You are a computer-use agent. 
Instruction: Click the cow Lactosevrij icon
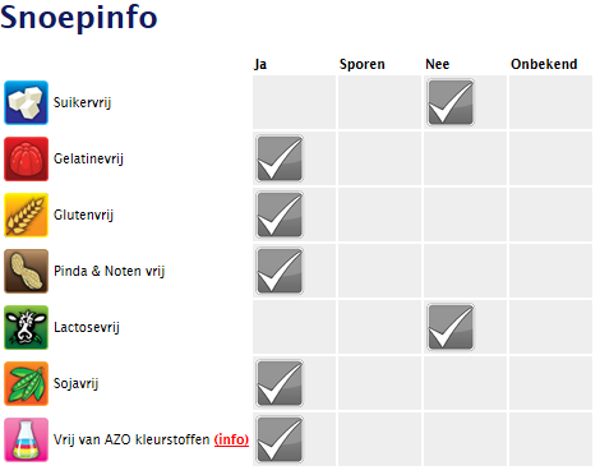point(26,326)
